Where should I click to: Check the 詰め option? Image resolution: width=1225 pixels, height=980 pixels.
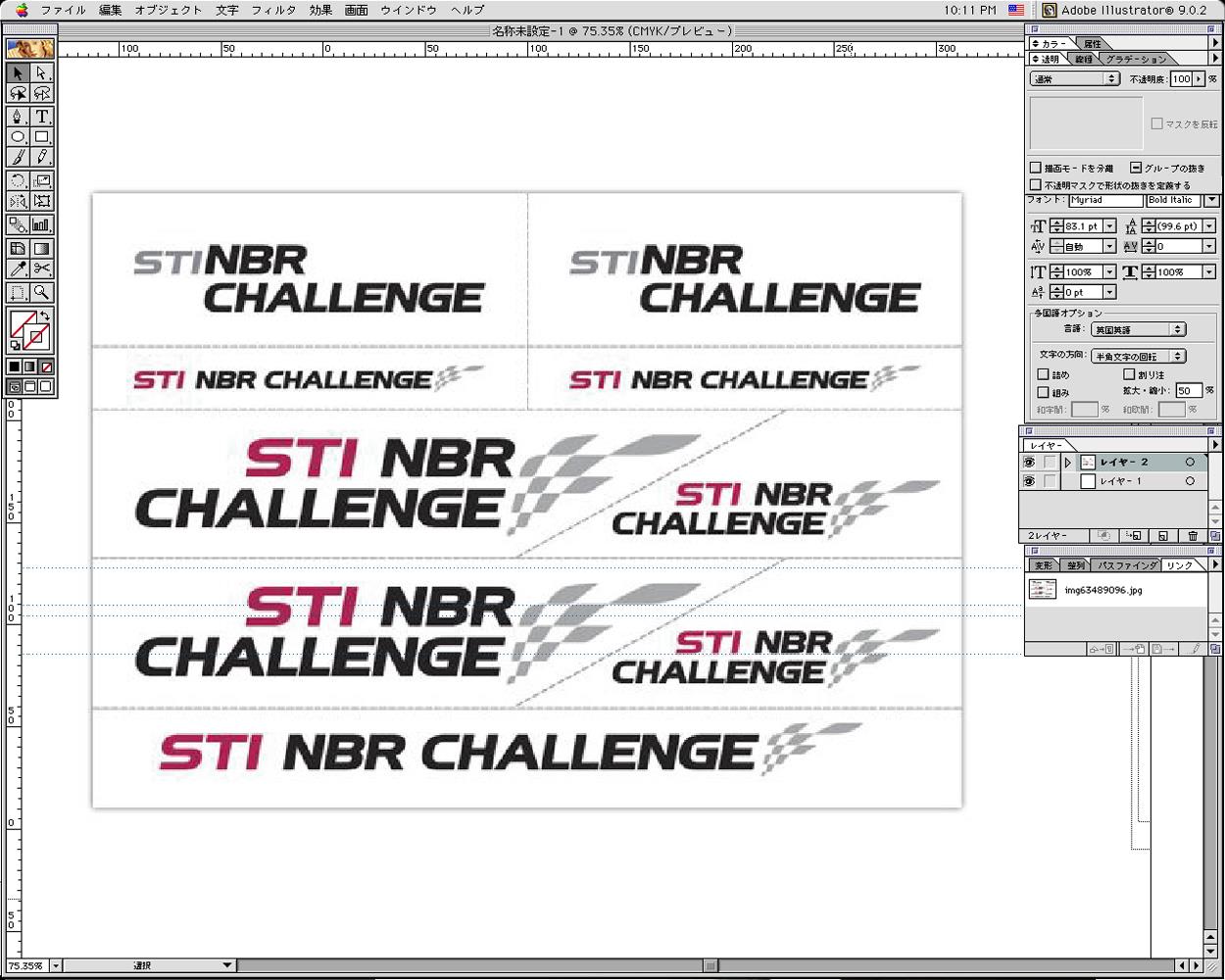[1043, 374]
